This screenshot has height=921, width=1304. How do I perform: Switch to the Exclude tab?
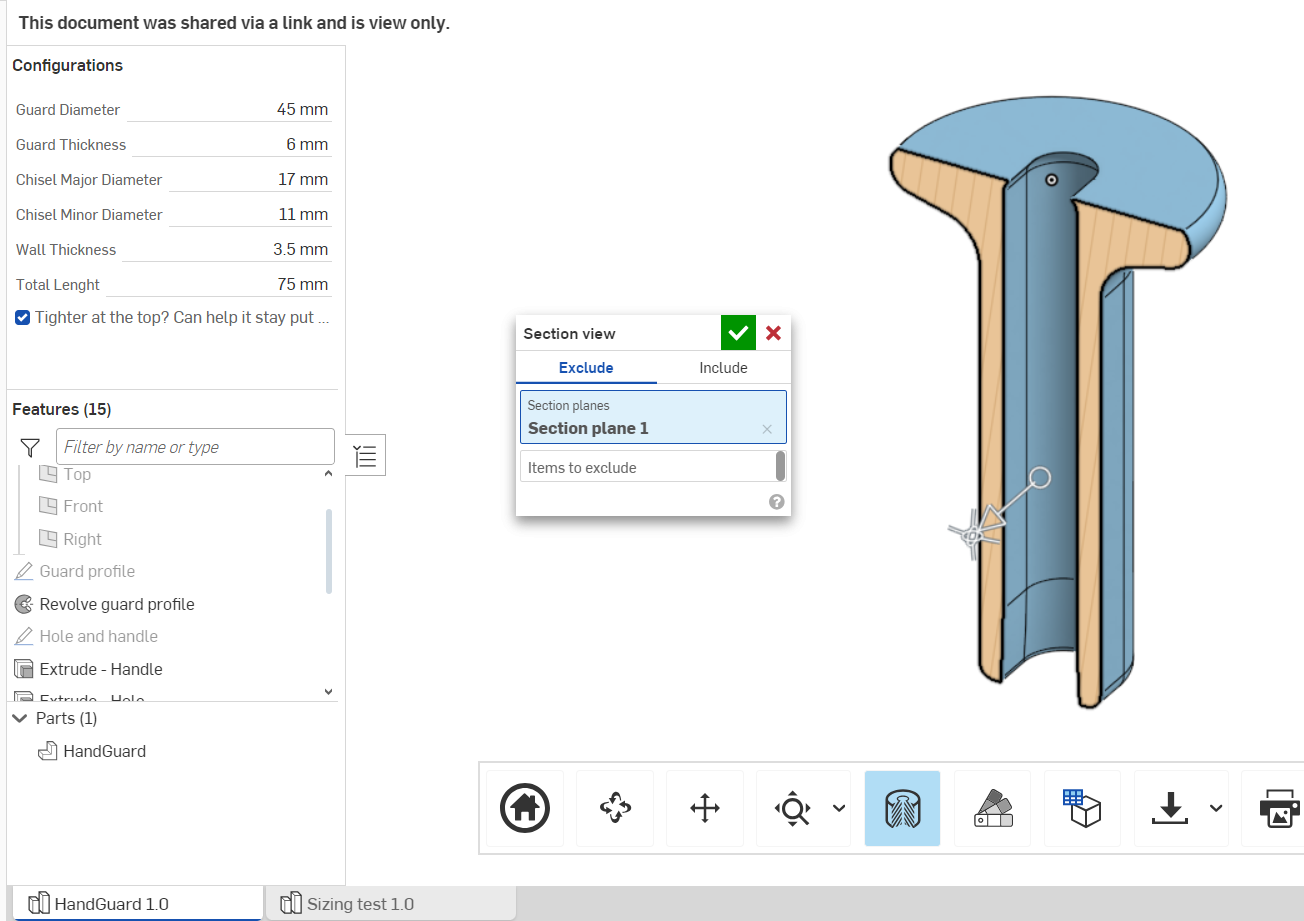(x=586, y=368)
